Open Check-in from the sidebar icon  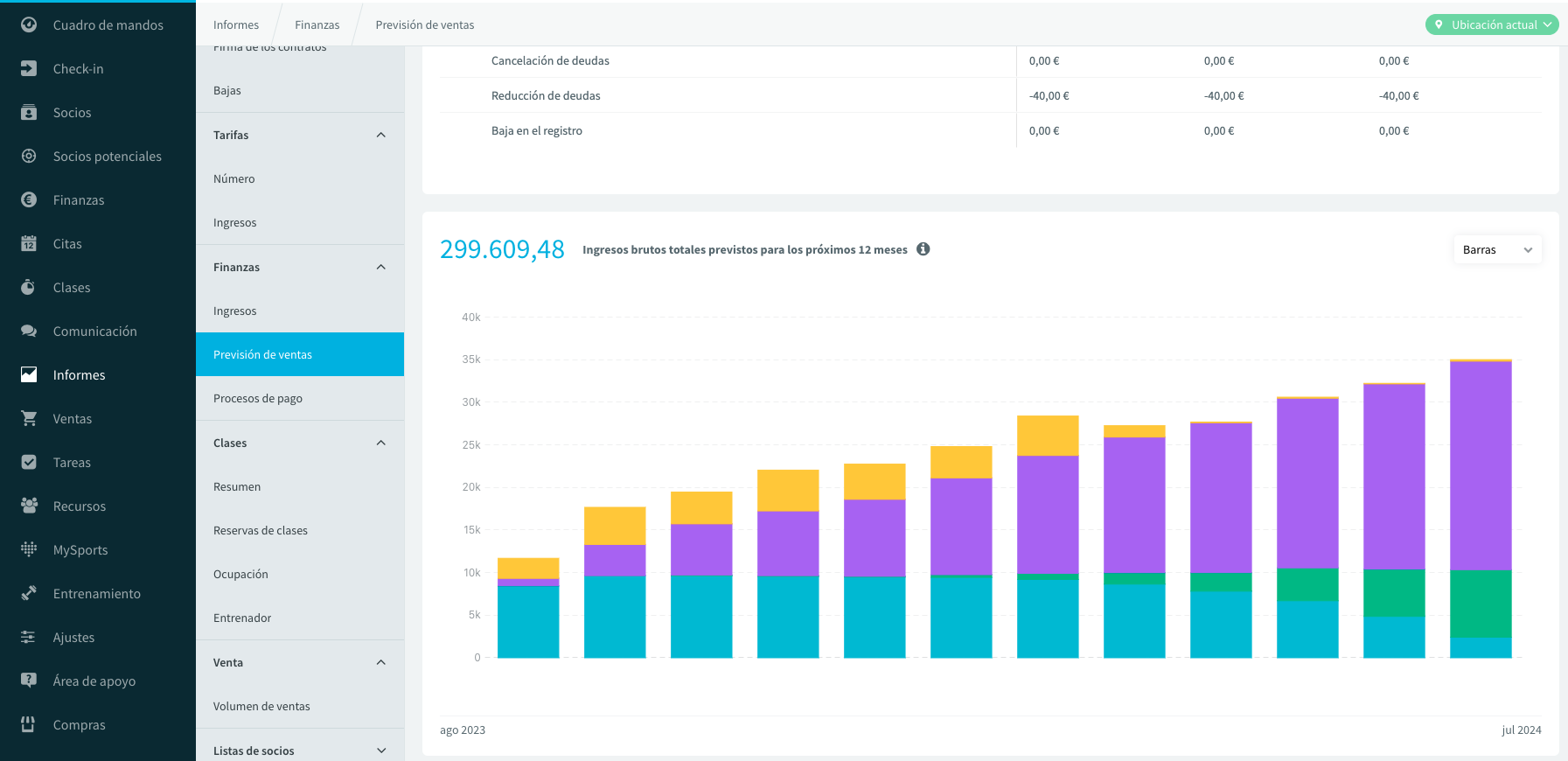pos(29,68)
